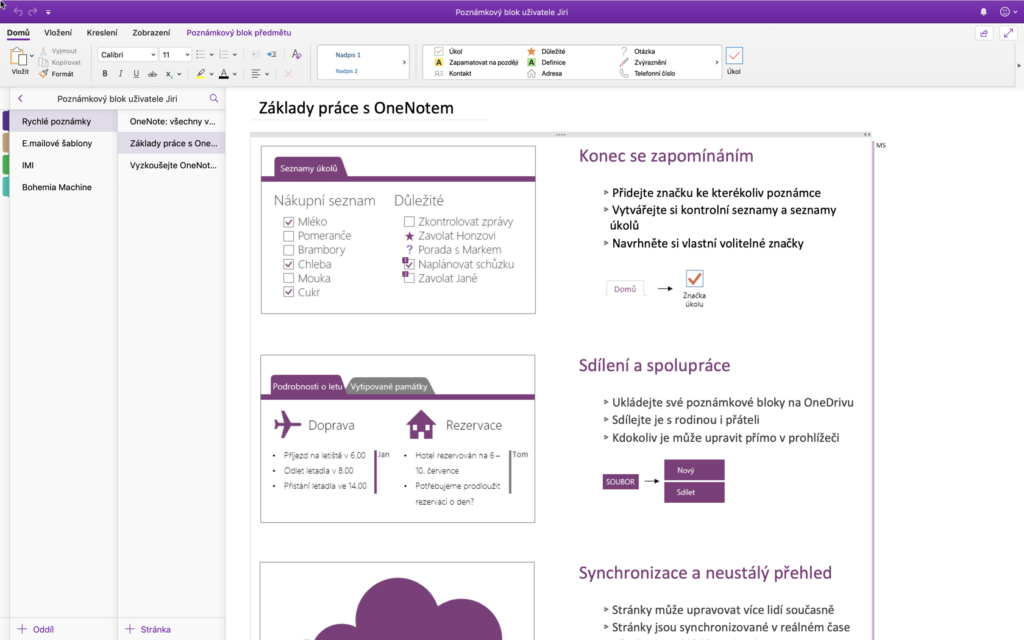Apply the Úkol tag from the gallery

449,51
